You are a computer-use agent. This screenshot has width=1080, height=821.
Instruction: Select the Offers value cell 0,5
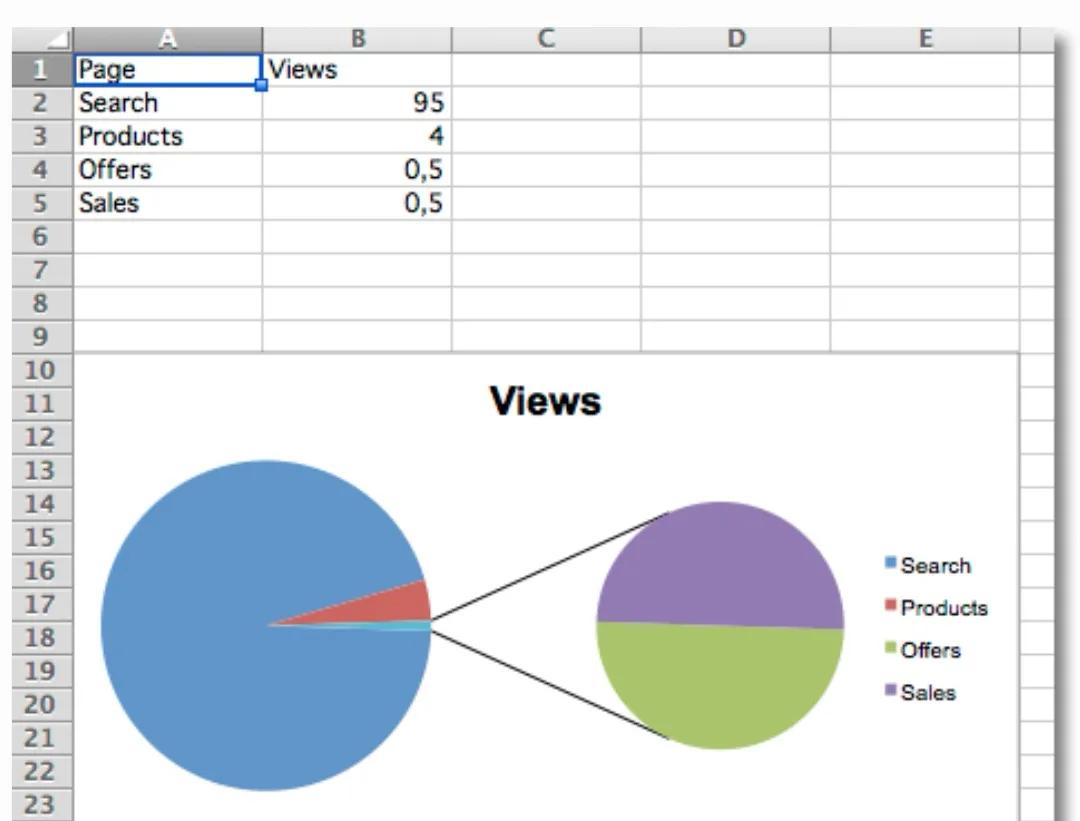coord(357,169)
